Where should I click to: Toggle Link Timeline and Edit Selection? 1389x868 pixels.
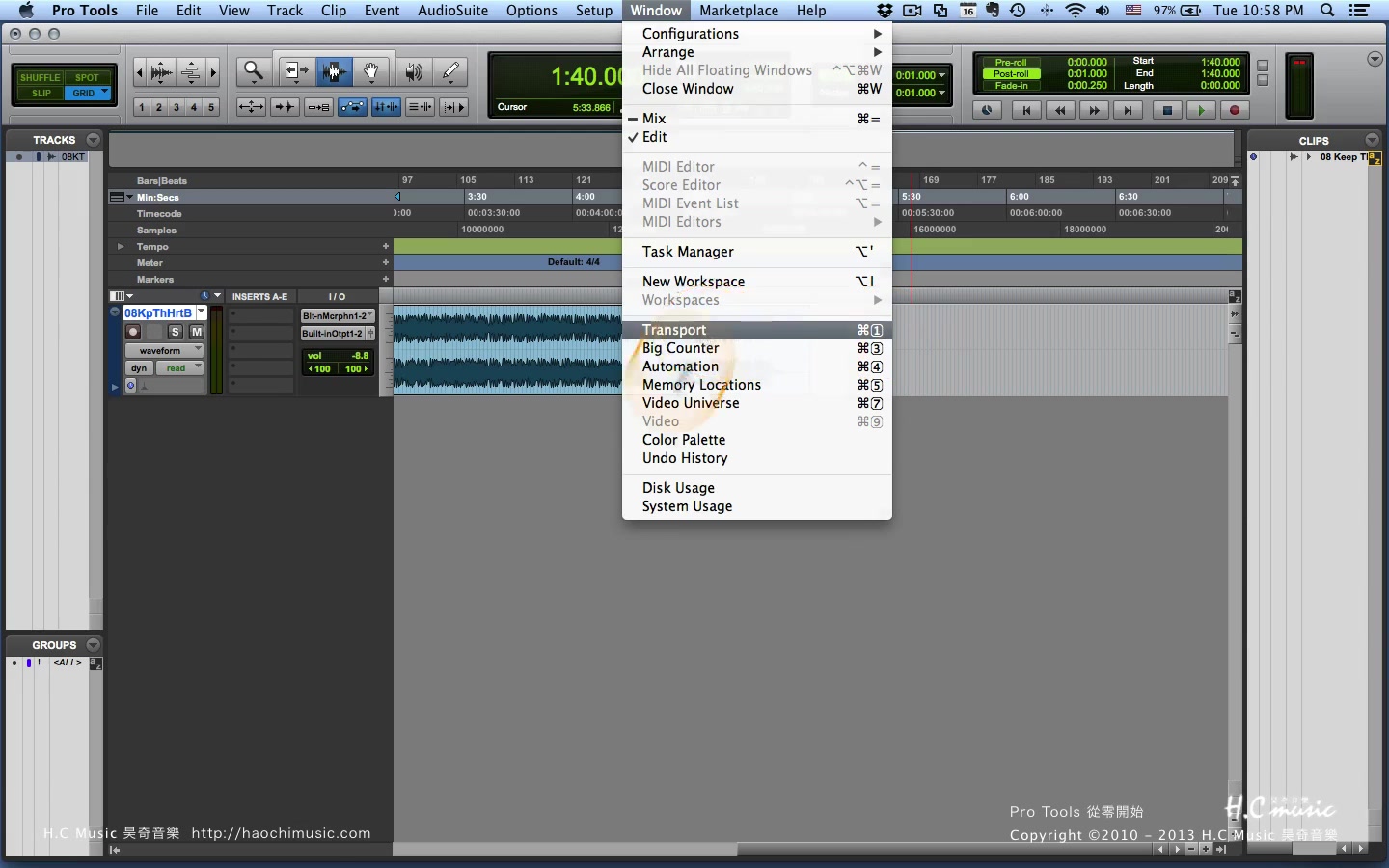click(386, 107)
